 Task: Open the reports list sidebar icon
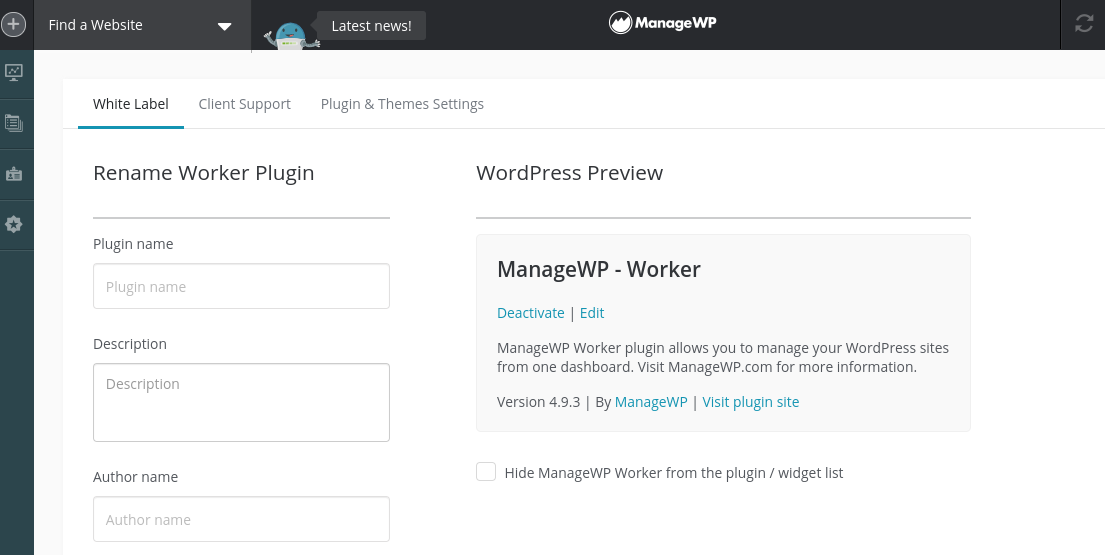pos(14,123)
